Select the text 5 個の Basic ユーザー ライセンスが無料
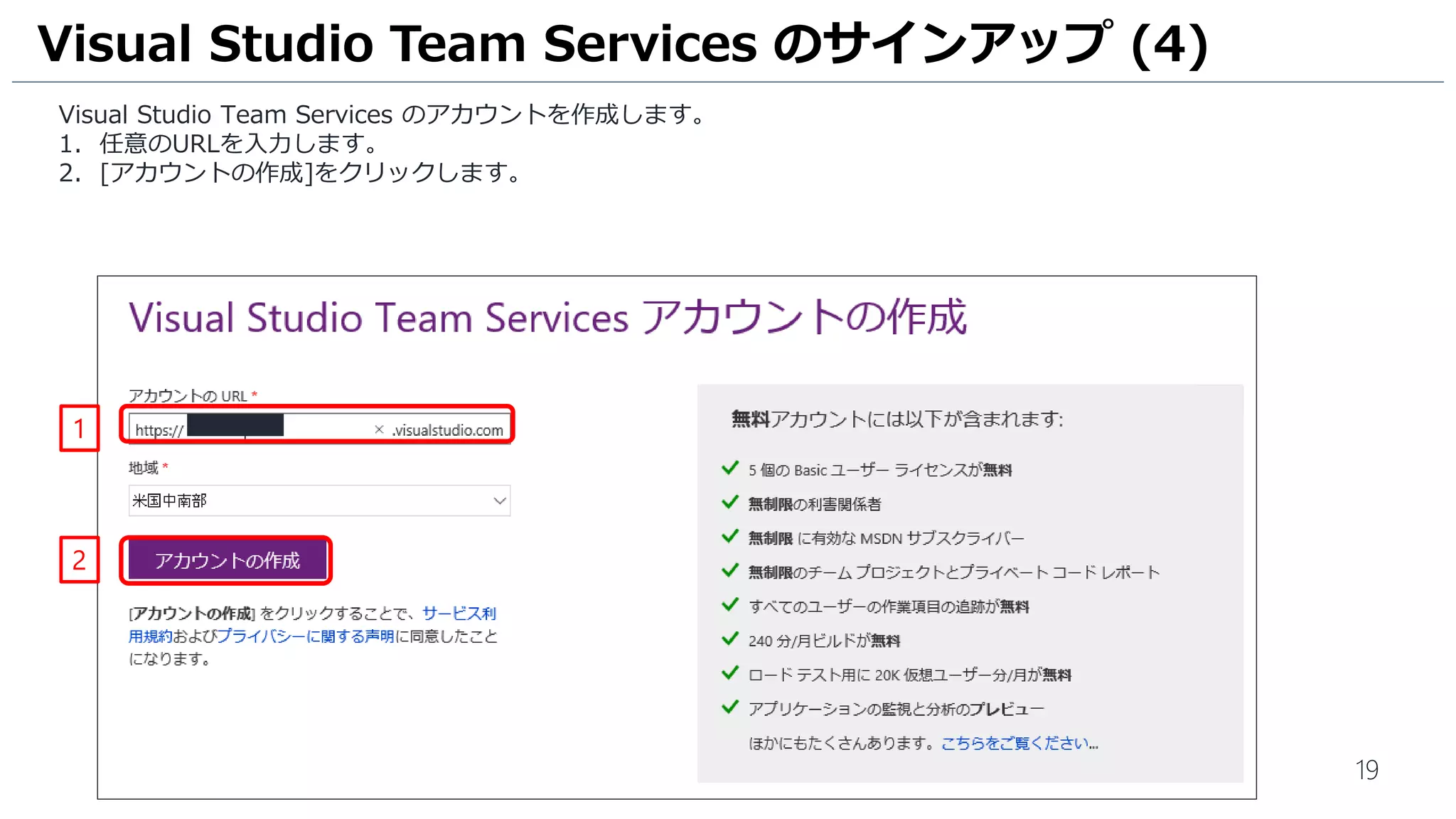Image resolution: width=1456 pixels, height=819 pixels. [x=880, y=470]
